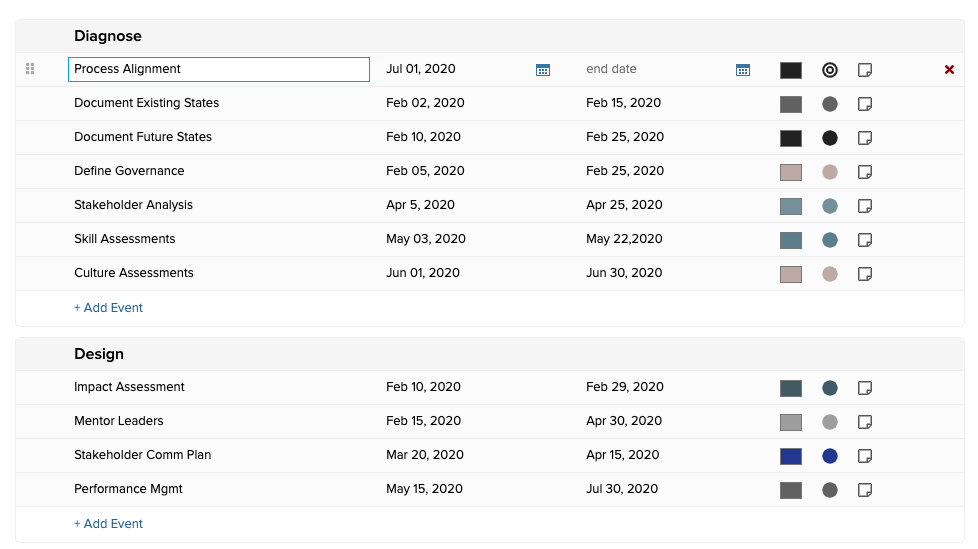The width and height of the screenshot is (978, 549).
Task: Open end date calendar for Process Alignment
Action: tap(743, 70)
